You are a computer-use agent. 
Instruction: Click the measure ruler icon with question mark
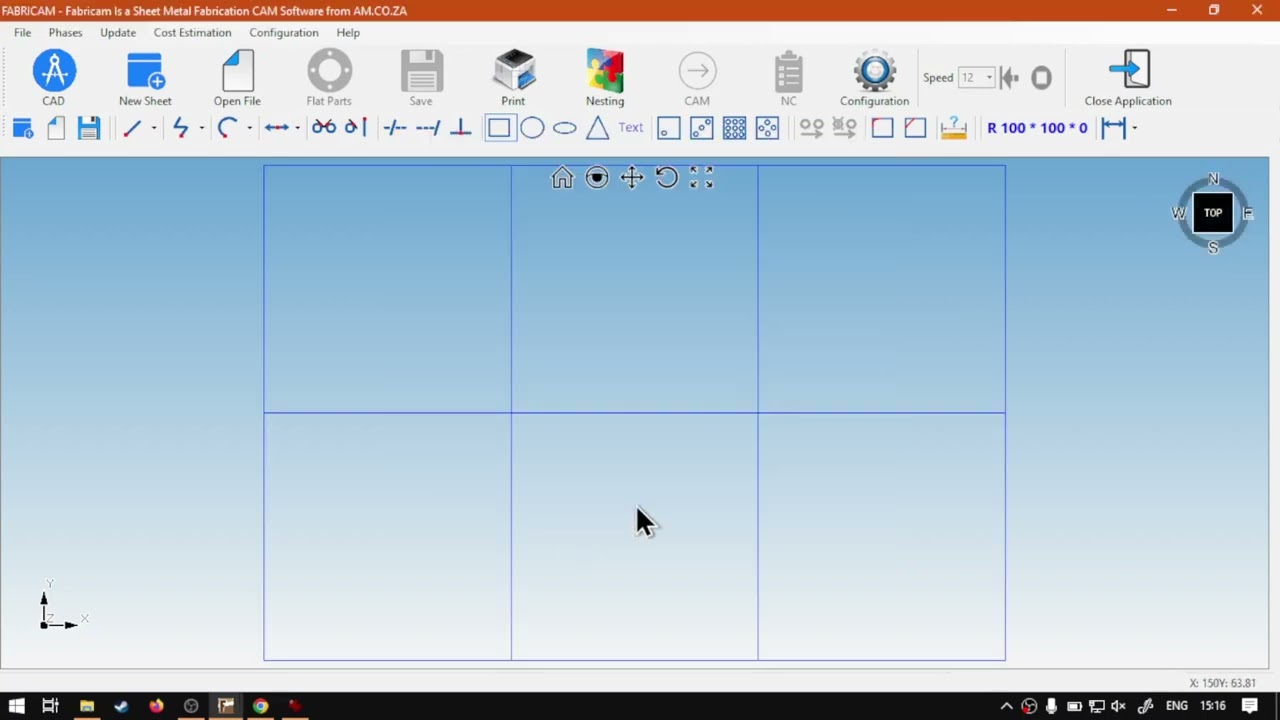[x=954, y=128]
